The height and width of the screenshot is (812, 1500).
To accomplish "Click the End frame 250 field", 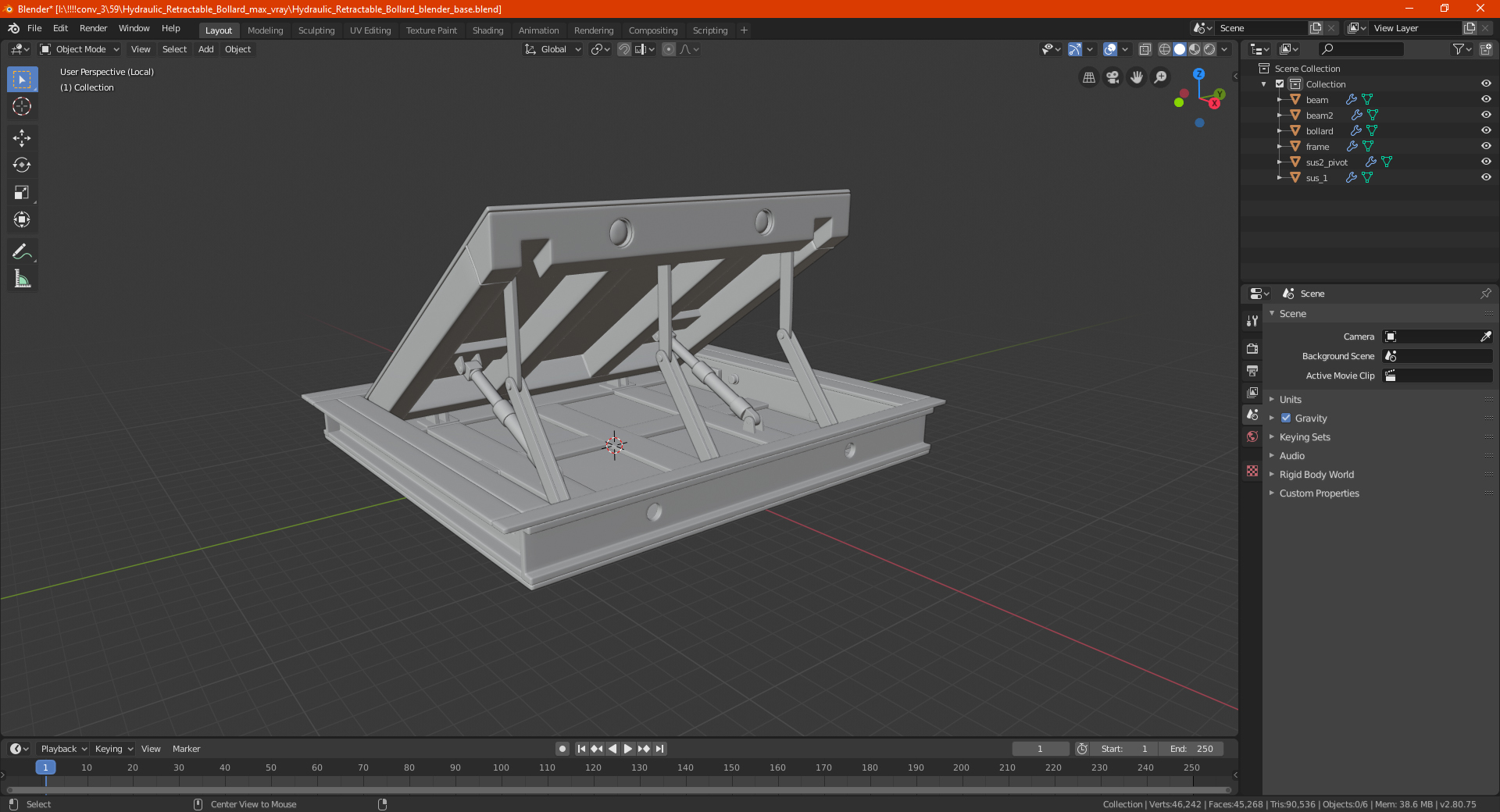I will click(1191, 749).
